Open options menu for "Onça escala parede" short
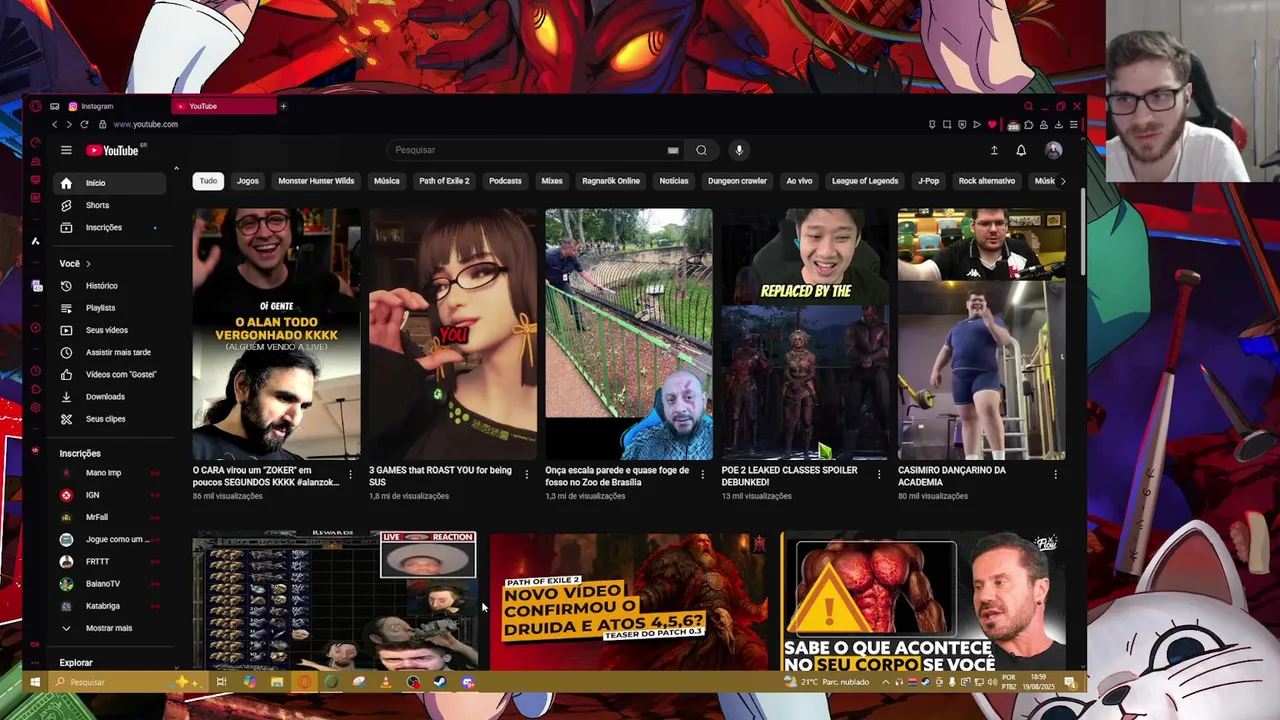 [x=703, y=474]
